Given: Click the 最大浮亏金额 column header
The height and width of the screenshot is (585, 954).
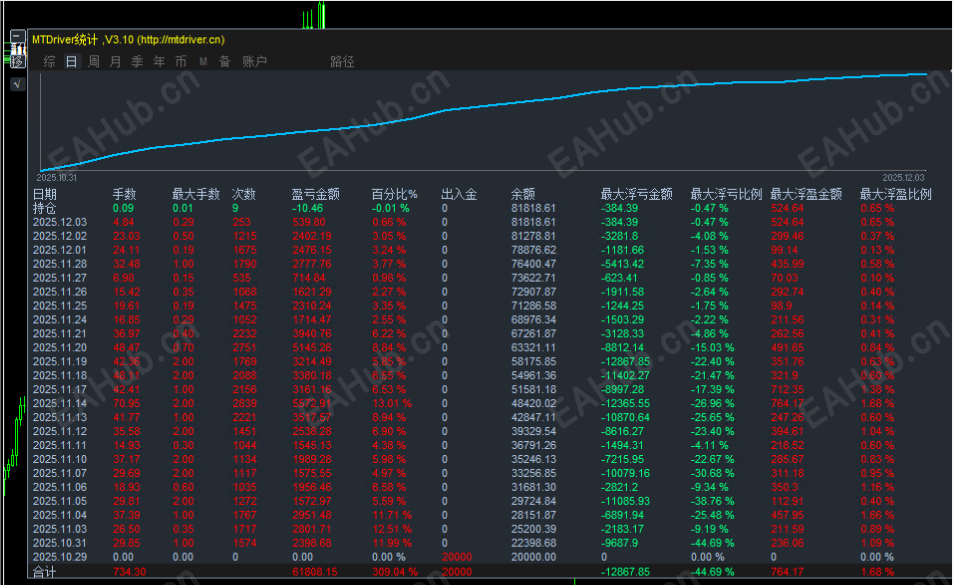Looking at the screenshot, I should [636, 194].
